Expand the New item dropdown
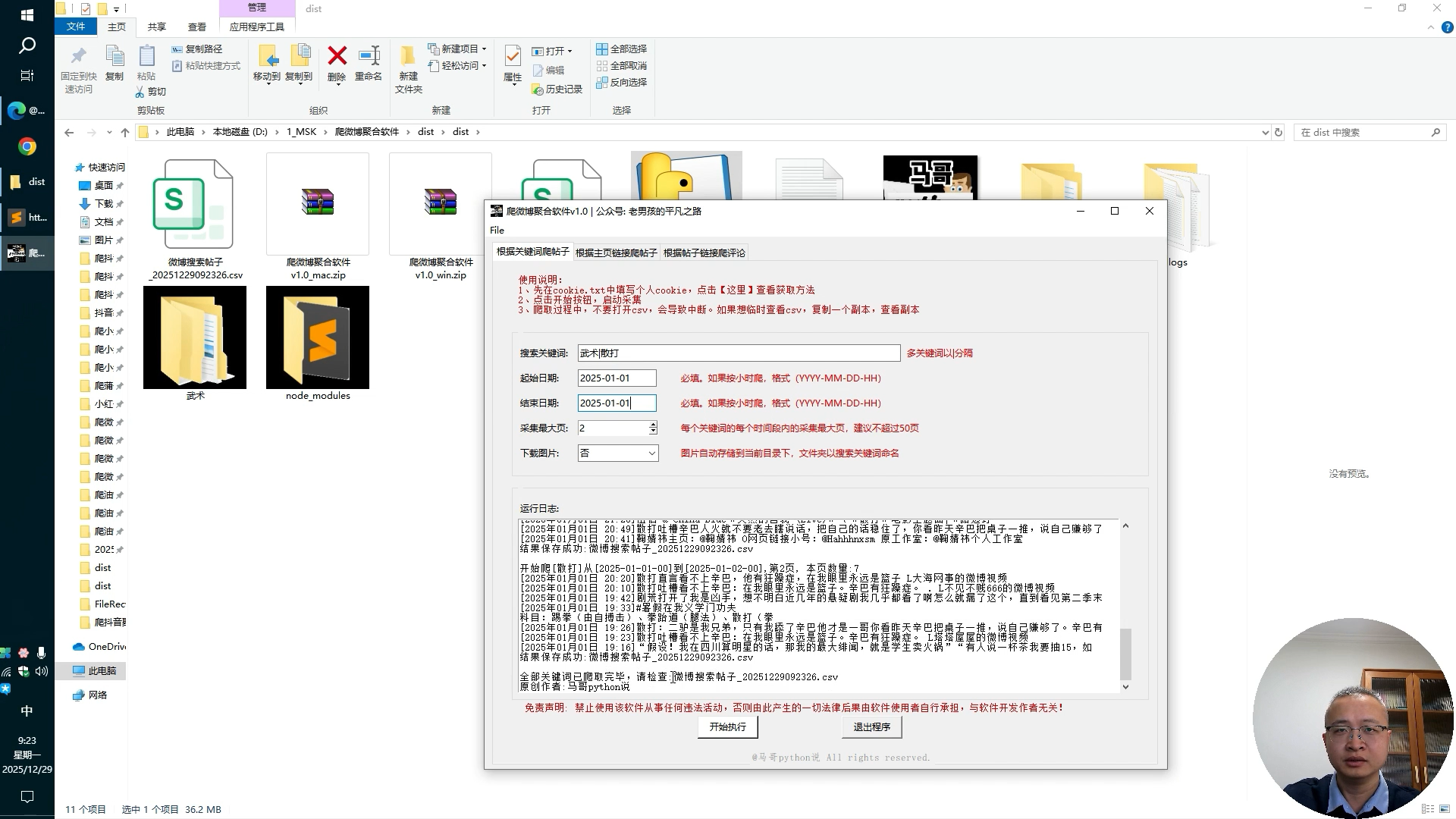The height and width of the screenshot is (819, 1456). [x=485, y=49]
